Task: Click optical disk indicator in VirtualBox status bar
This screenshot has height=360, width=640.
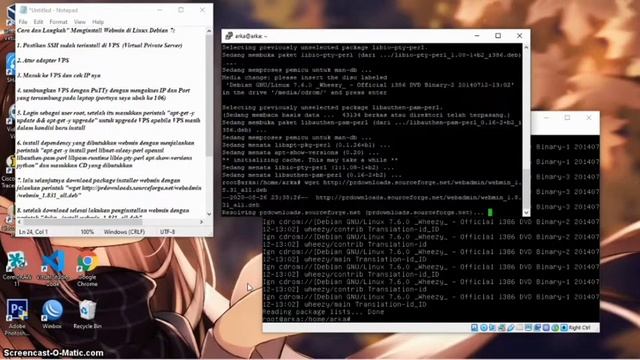Action: point(484,328)
